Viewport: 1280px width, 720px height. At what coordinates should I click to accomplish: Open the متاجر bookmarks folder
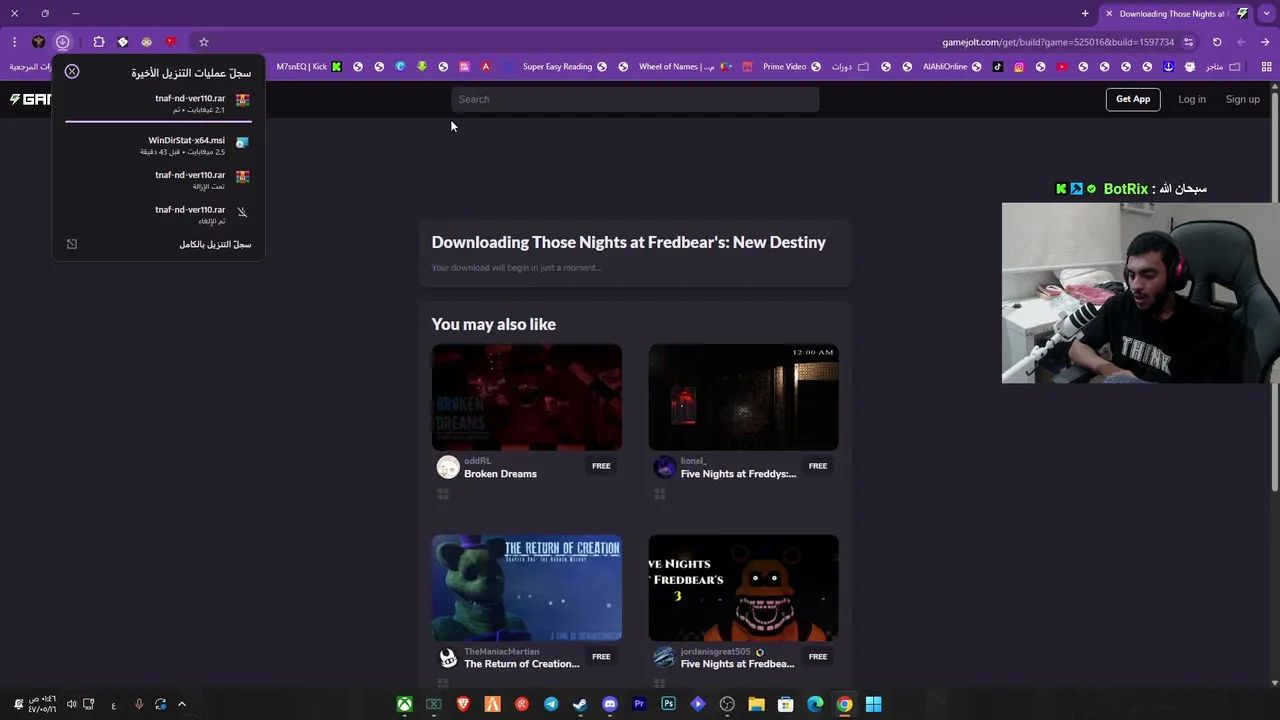pyautogui.click(x=1223, y=67)
